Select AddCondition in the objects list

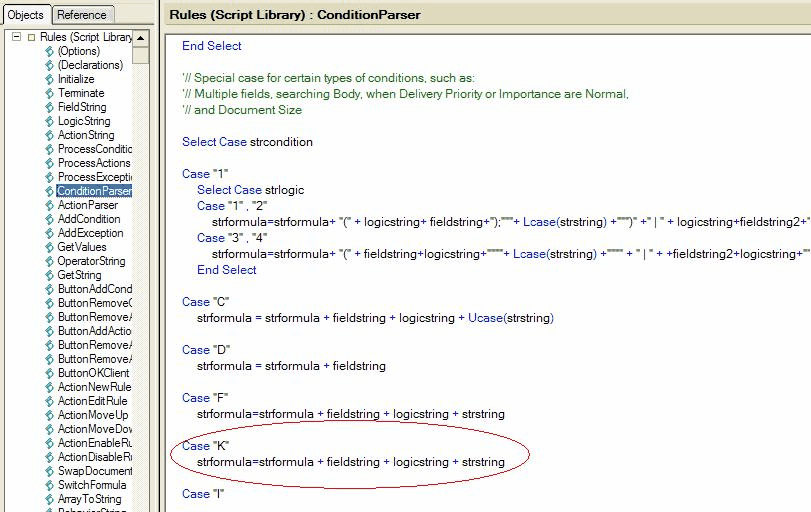tap(89, 219)
